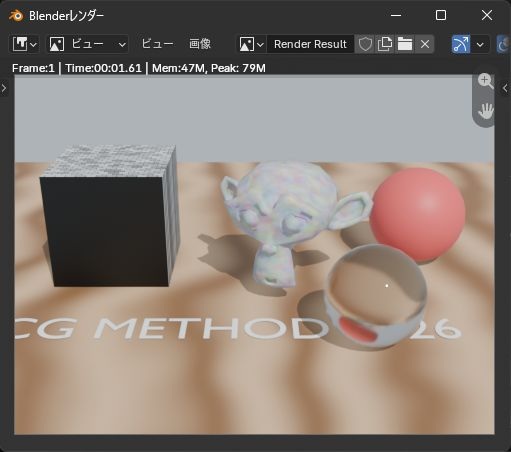Browse images with the image icon dropdown
Image resolution: width=511 pixels, height=452 pixels.
[x=251, y=44]
